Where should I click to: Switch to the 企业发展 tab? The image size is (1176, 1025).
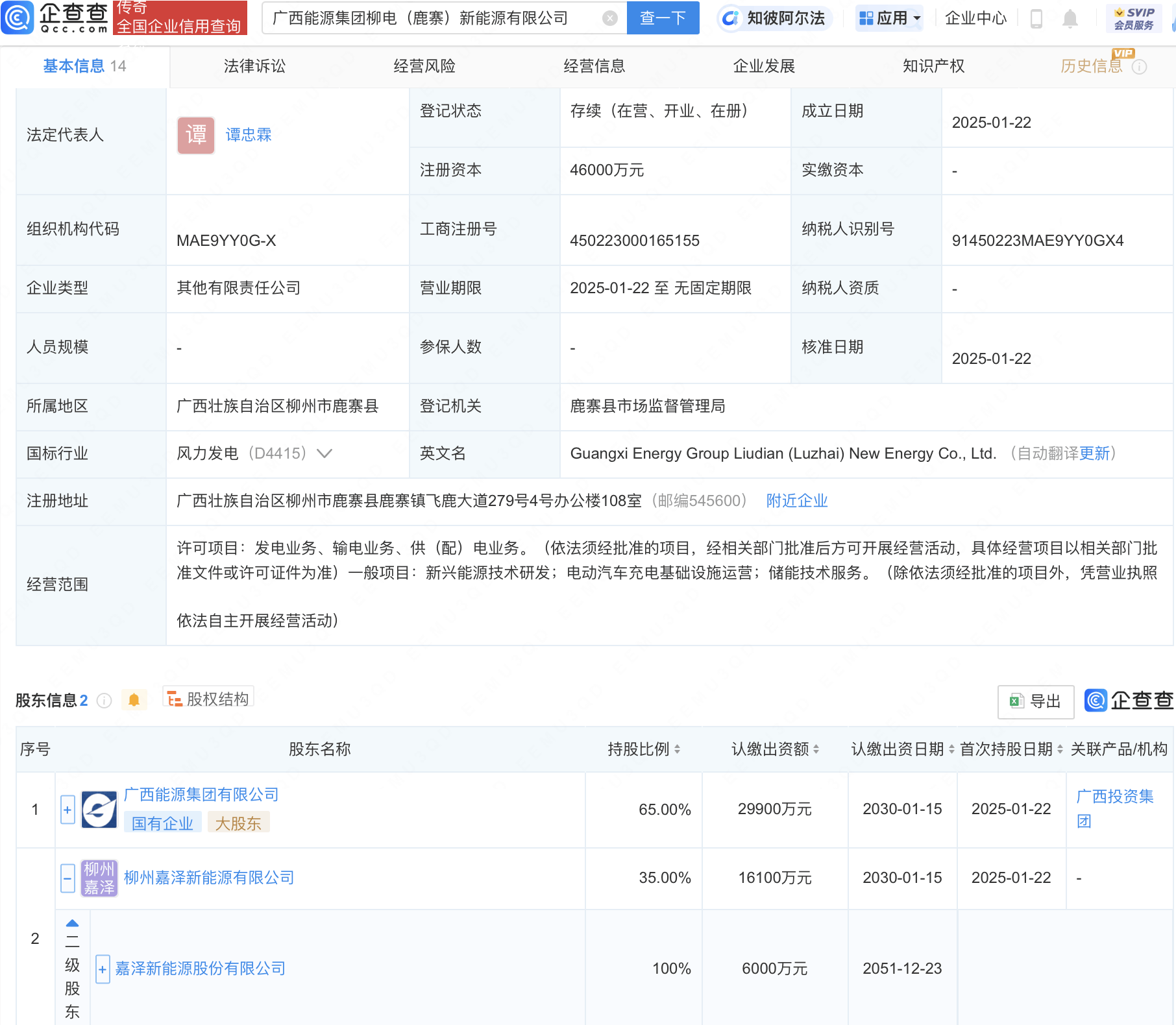click(x=764, y=66)
